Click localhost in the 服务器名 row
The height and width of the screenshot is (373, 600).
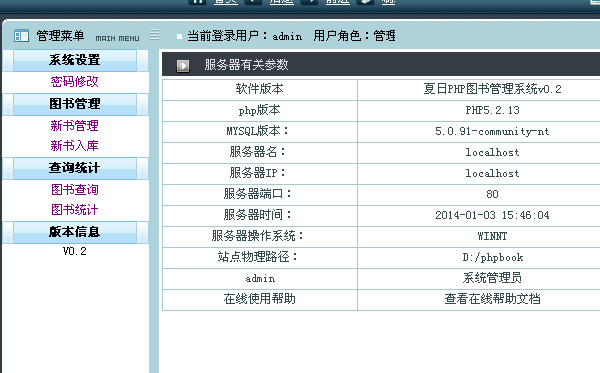coord(492,152)
